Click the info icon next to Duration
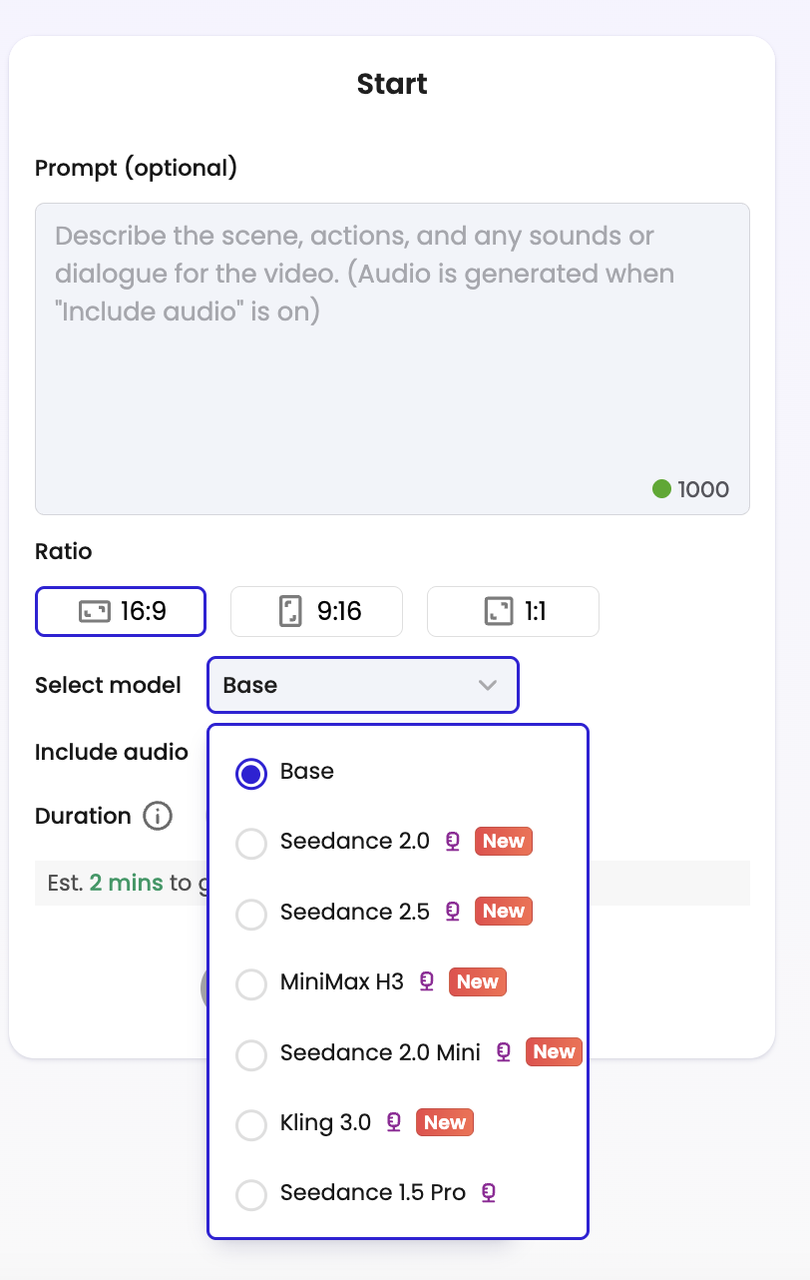 (157, 816)
